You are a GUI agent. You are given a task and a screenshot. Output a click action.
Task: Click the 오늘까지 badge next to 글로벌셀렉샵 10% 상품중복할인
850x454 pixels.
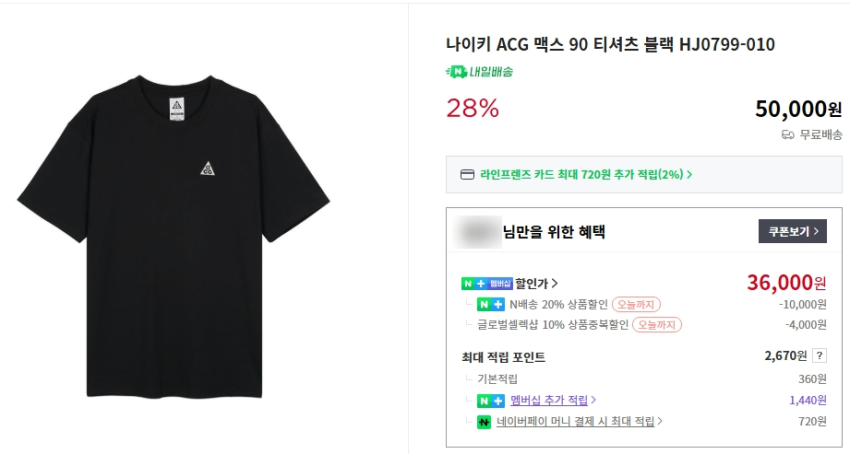pos(656,325)
